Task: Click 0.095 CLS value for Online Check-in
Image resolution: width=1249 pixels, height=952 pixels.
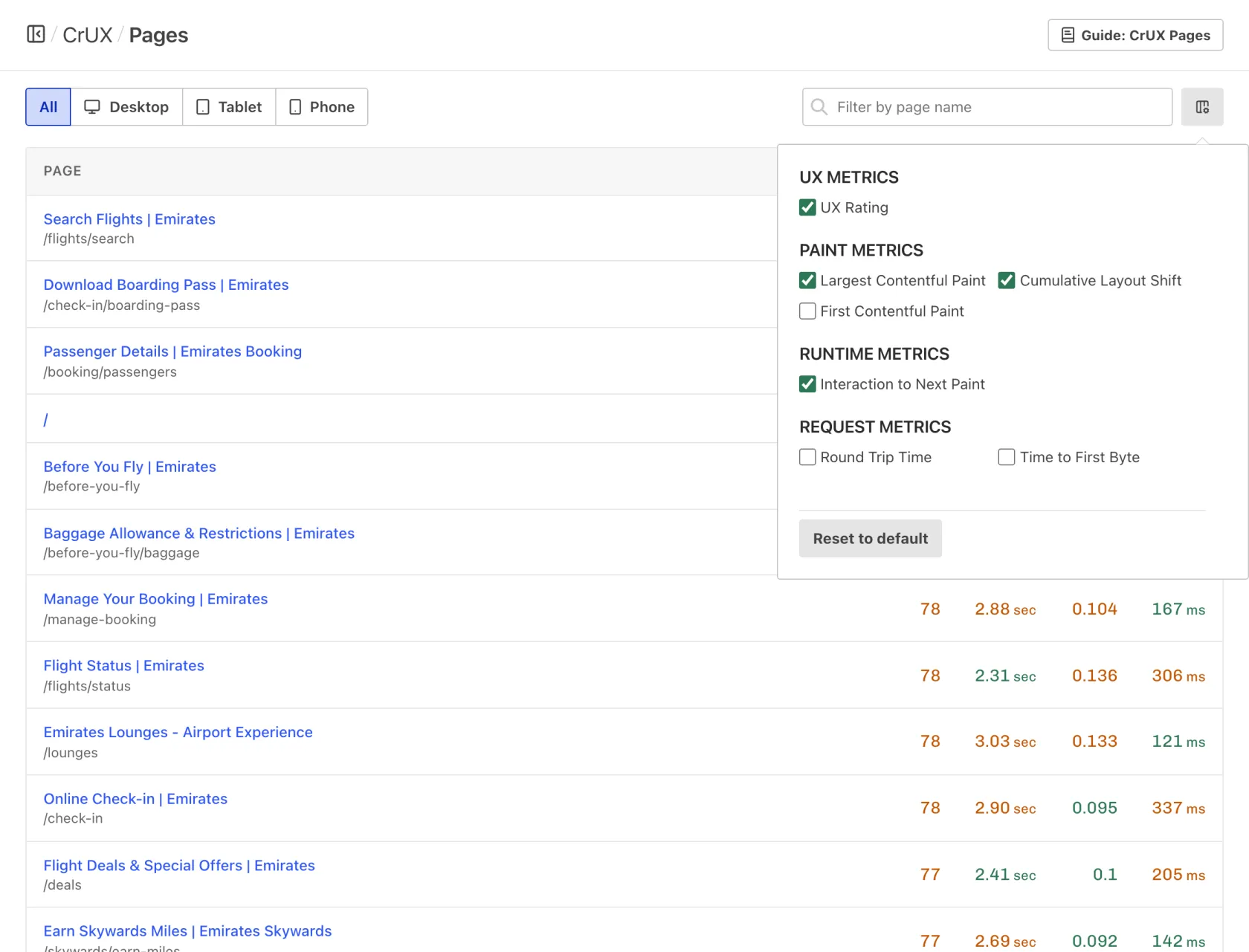Action: pyautogui.click(x=1094, y=808)
